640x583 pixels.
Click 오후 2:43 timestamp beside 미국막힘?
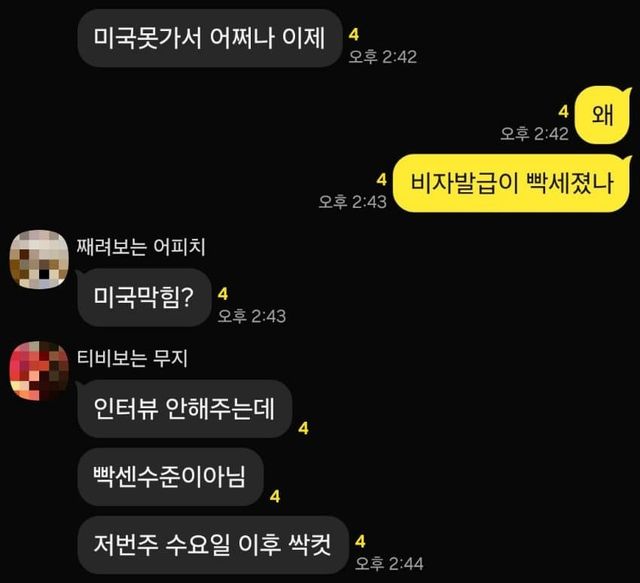(x=252, y=316)
